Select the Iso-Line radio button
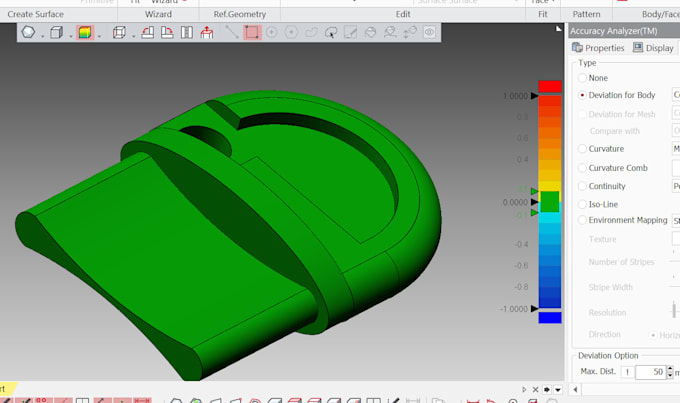 [582, 204]
